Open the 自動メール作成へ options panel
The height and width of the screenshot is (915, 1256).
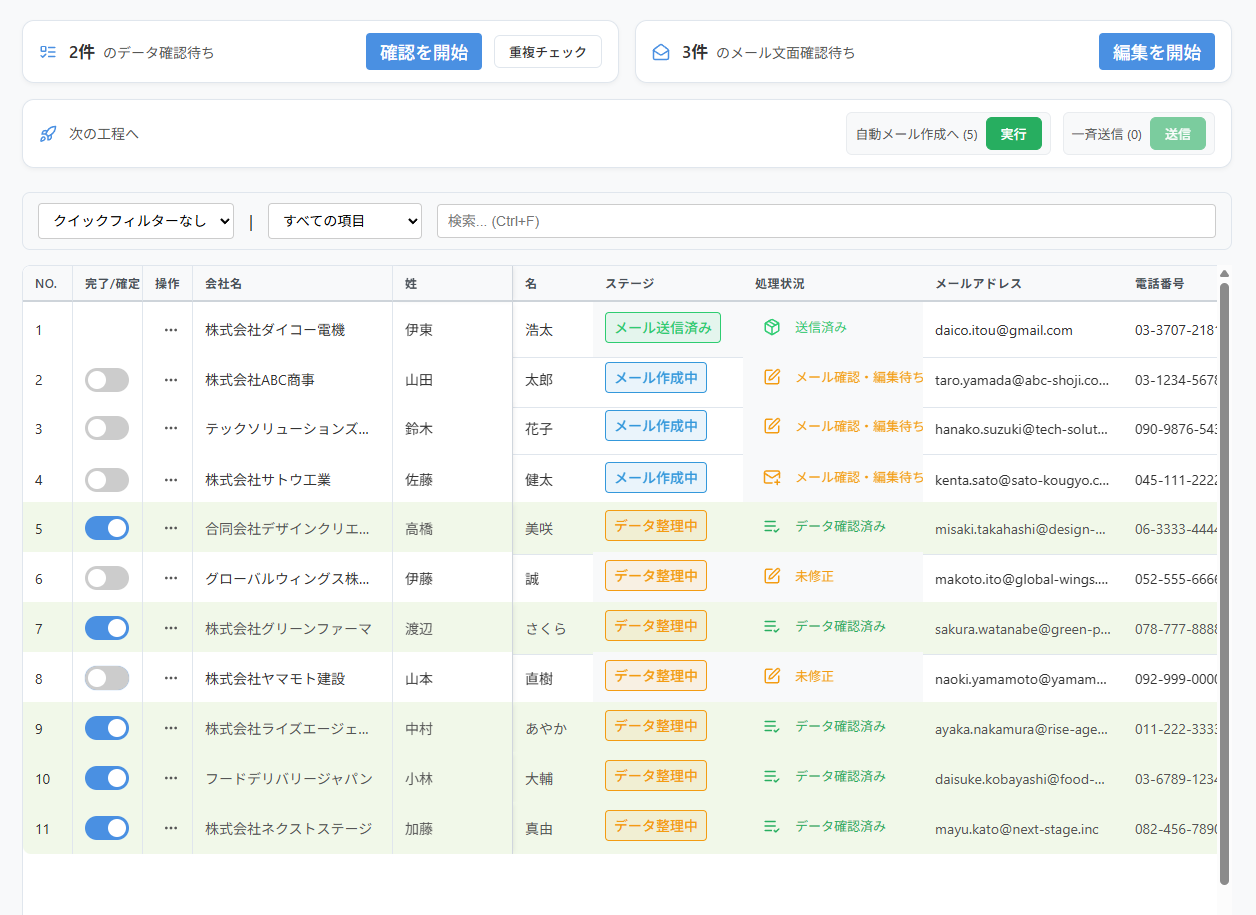(912, 133)
